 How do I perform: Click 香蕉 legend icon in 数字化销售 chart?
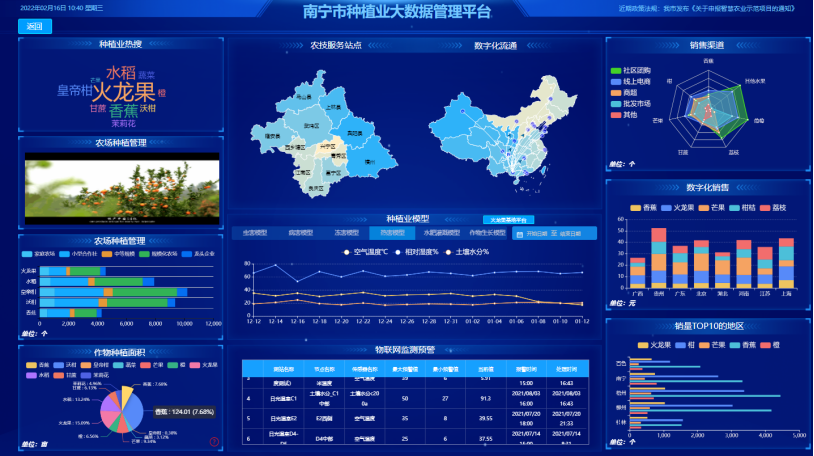636,208
